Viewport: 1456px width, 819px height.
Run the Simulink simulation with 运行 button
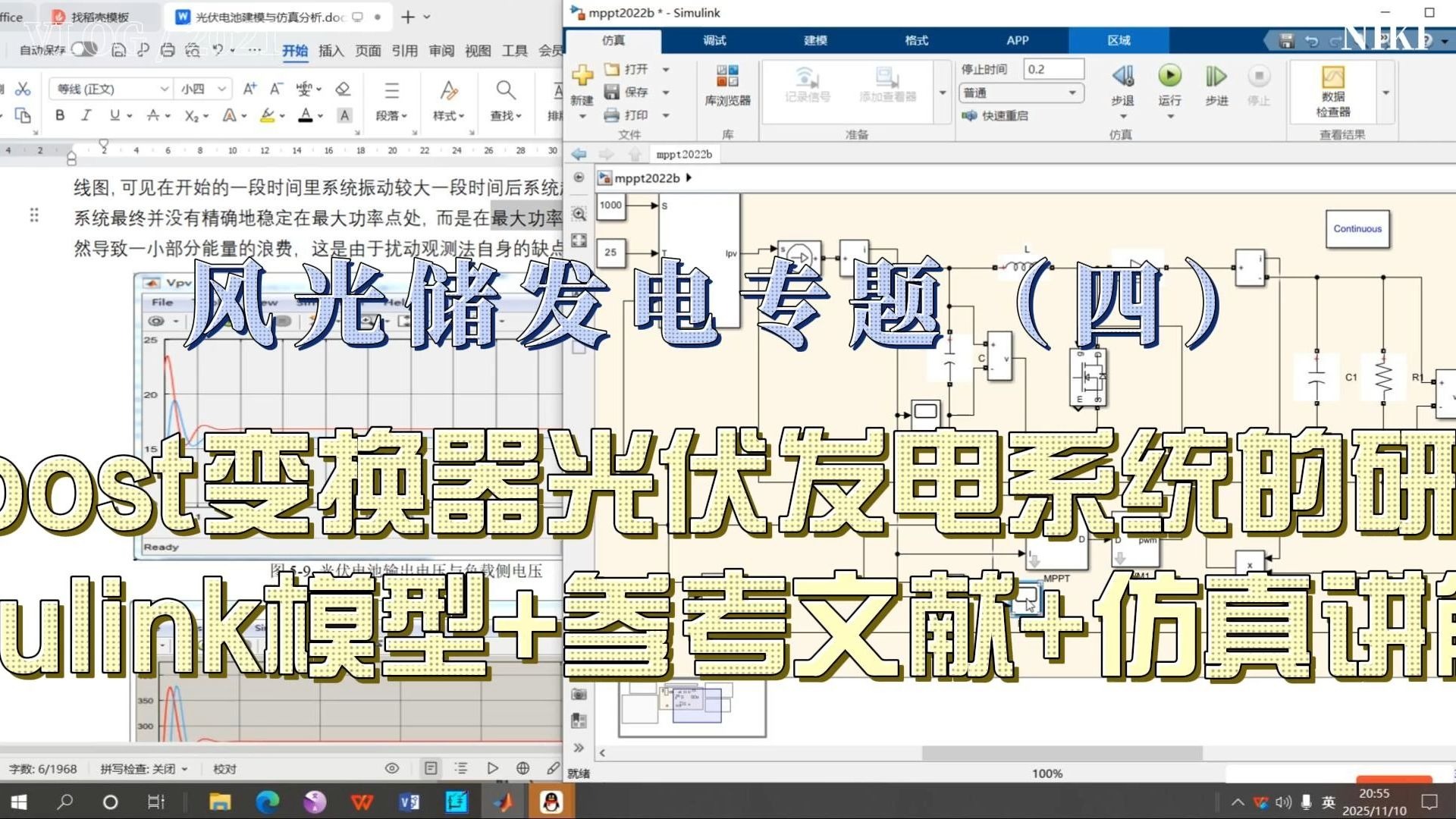pyautogui.click(x=1169, y=77)
